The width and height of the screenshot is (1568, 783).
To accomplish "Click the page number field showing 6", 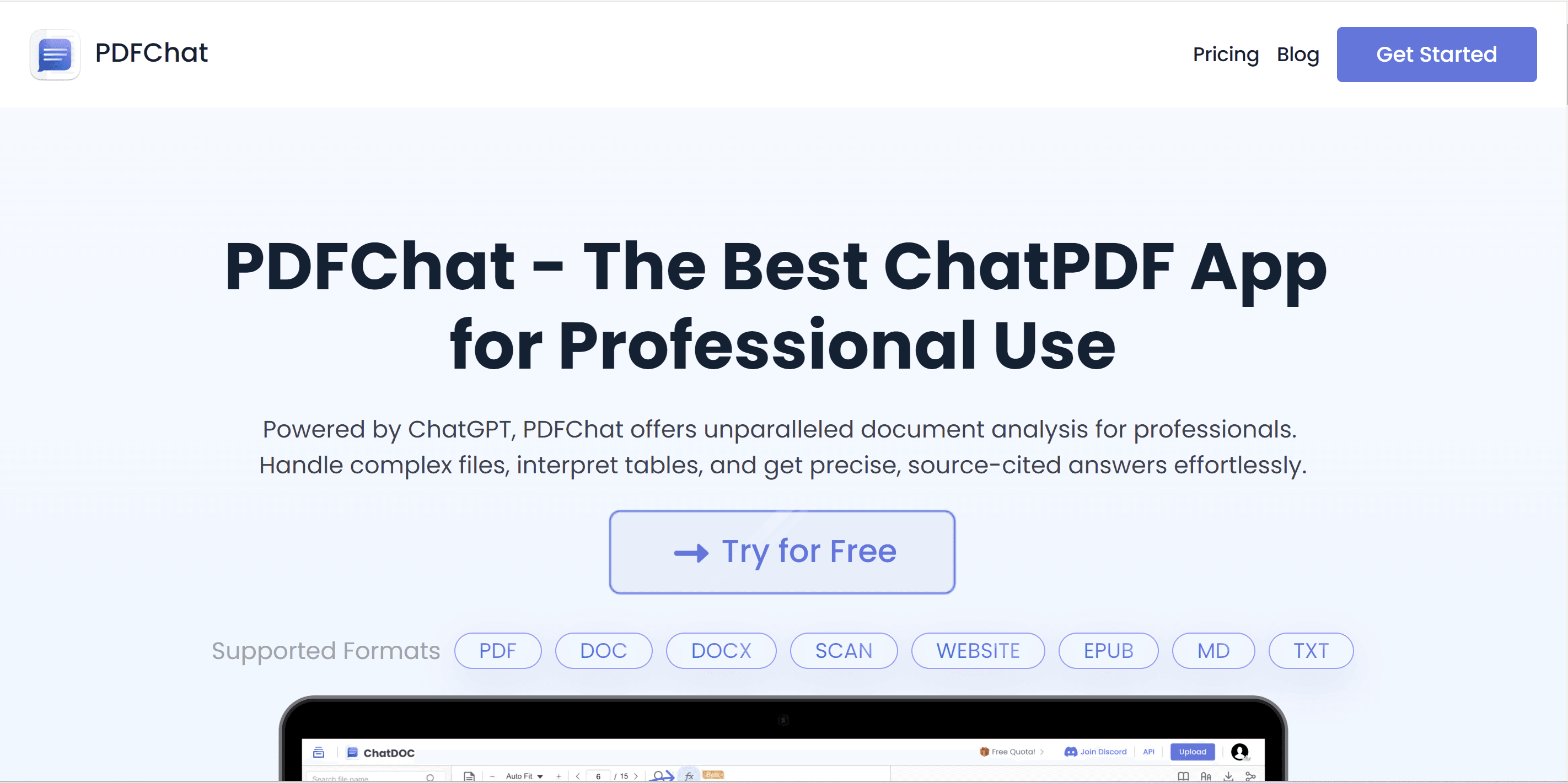I will (x=598, y=776).
